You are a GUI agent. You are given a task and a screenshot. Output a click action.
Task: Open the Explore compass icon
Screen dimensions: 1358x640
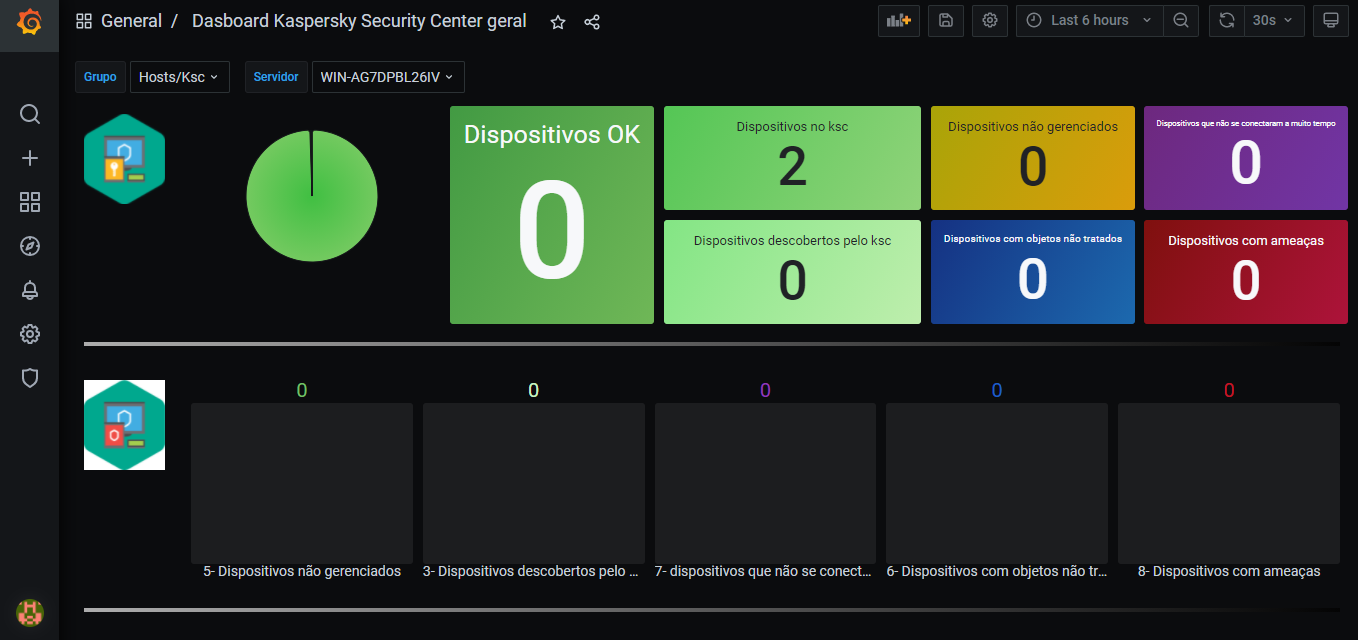coord(30,246)
